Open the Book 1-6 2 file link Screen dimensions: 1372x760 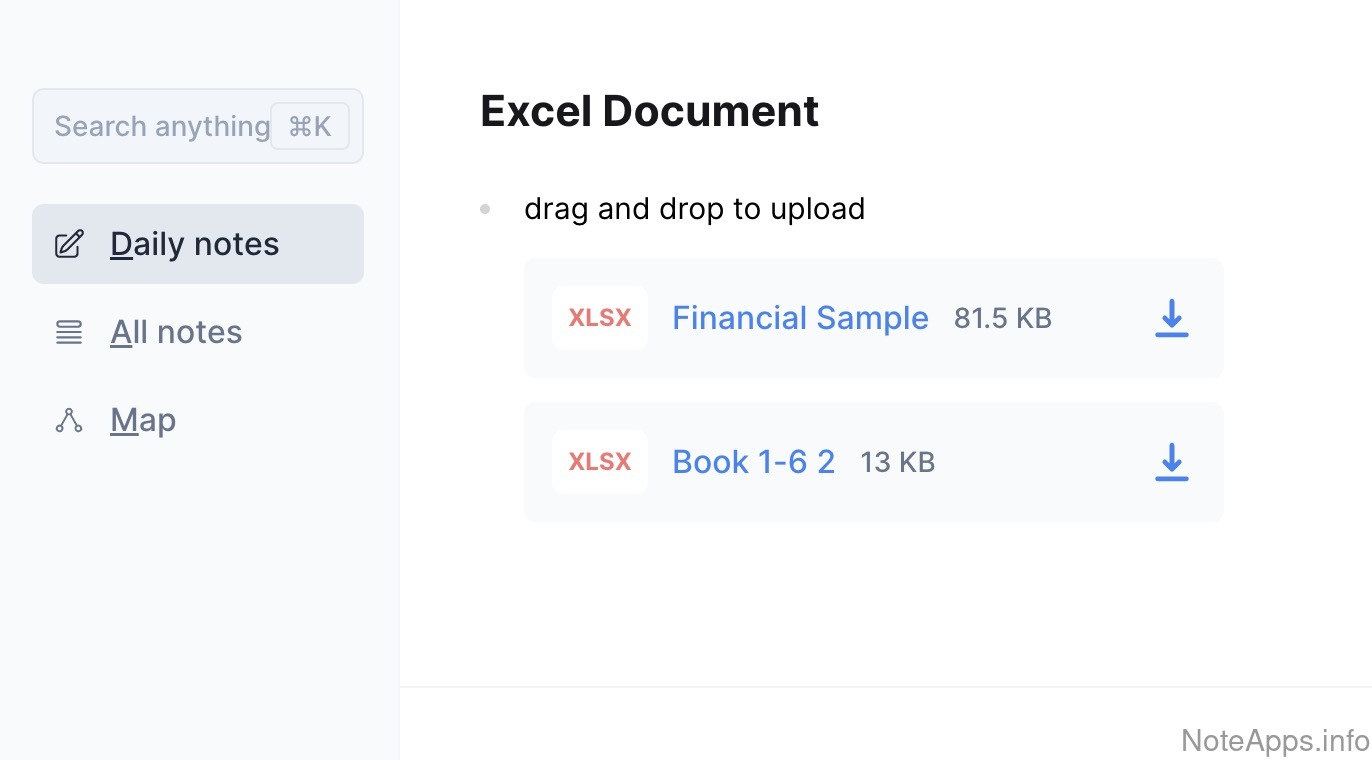tap(753, 462)
